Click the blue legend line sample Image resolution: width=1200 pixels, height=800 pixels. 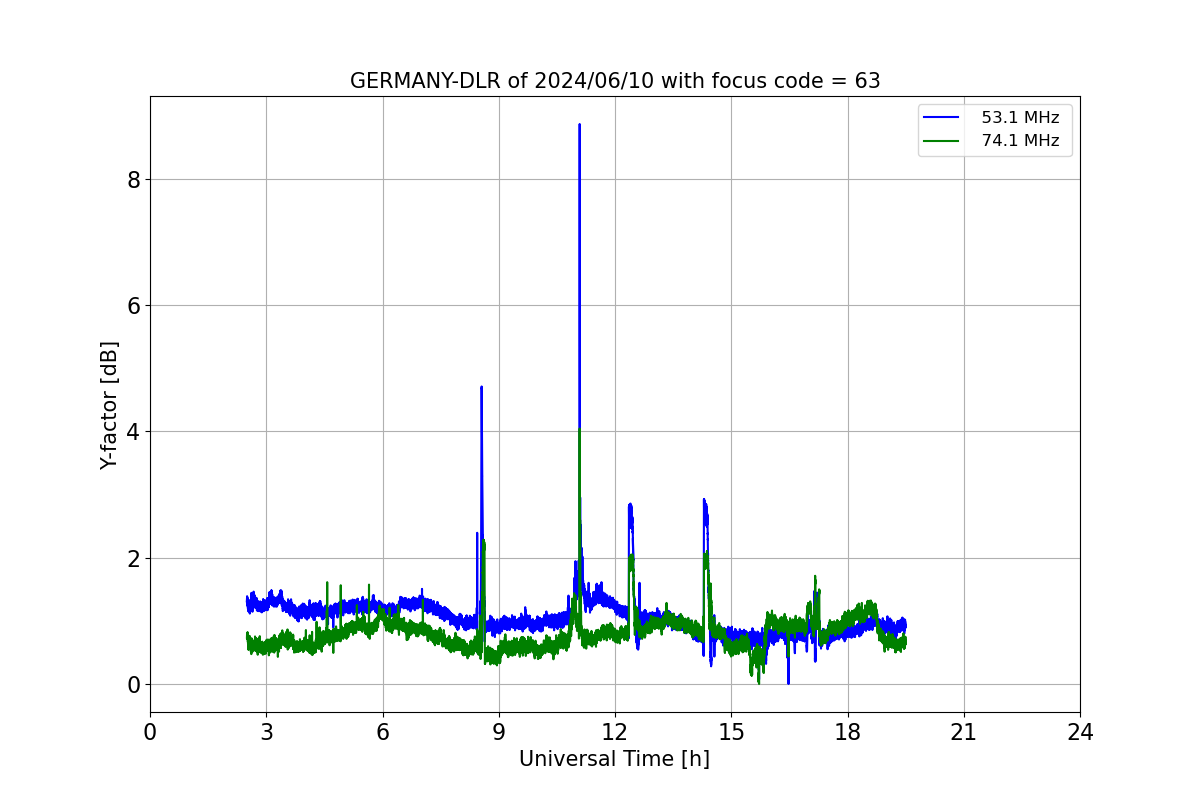coord(941,118)
